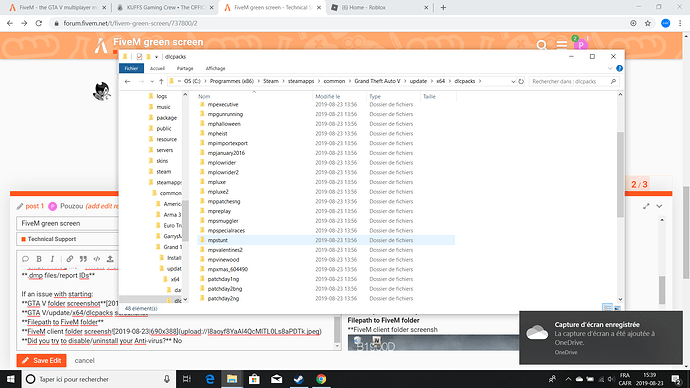Open the Partage ribbon tab

coord(185,68)
